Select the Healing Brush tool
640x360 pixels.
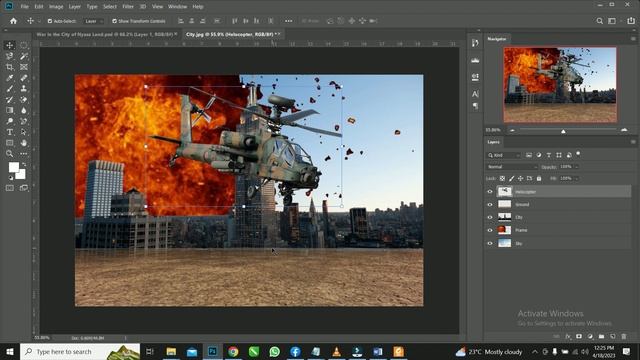24,78
